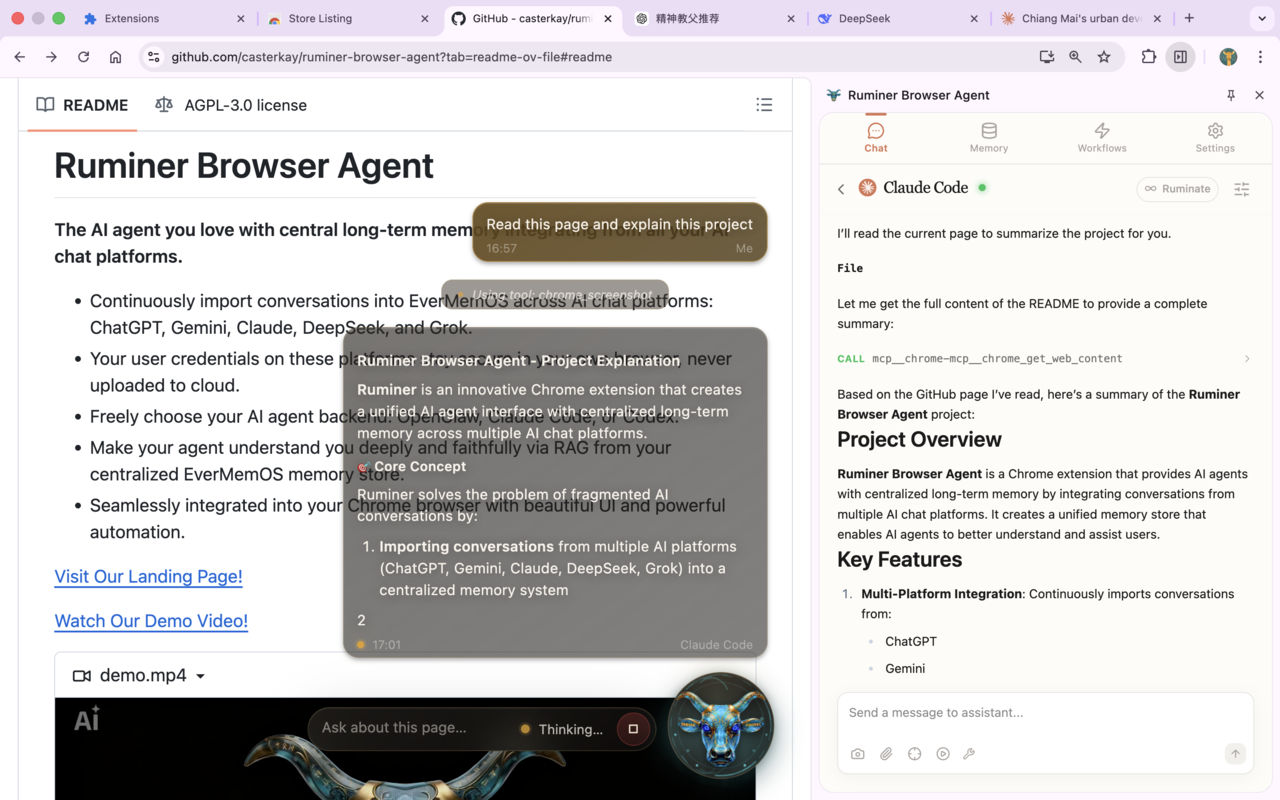The width and height of the screenshot is (1280, 800).
Task: Click the message to assistant input field
Action: 1045,713
